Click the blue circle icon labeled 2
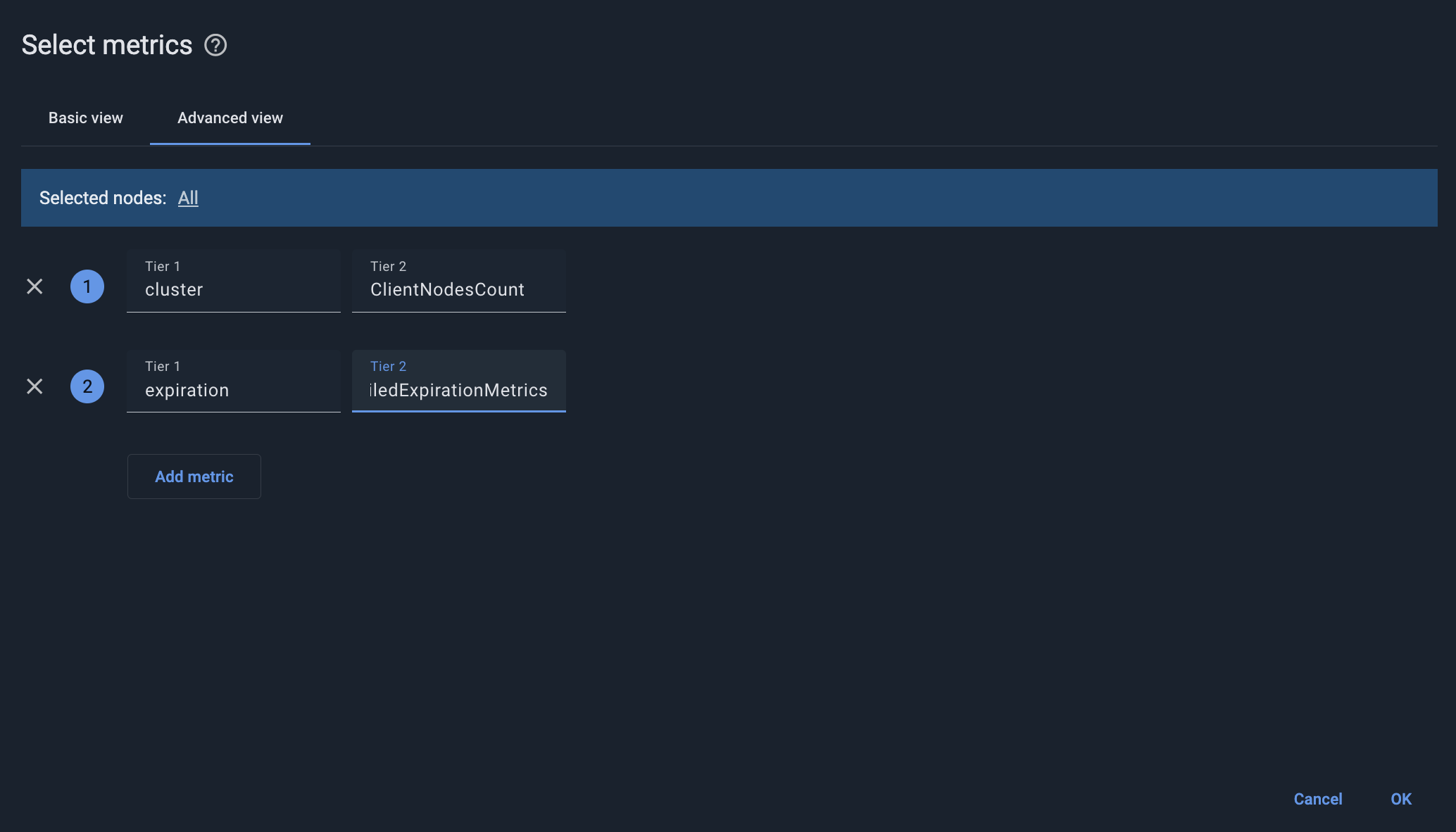The height and width of the screenshot is (832, 1456). click(x=87, y=386)
